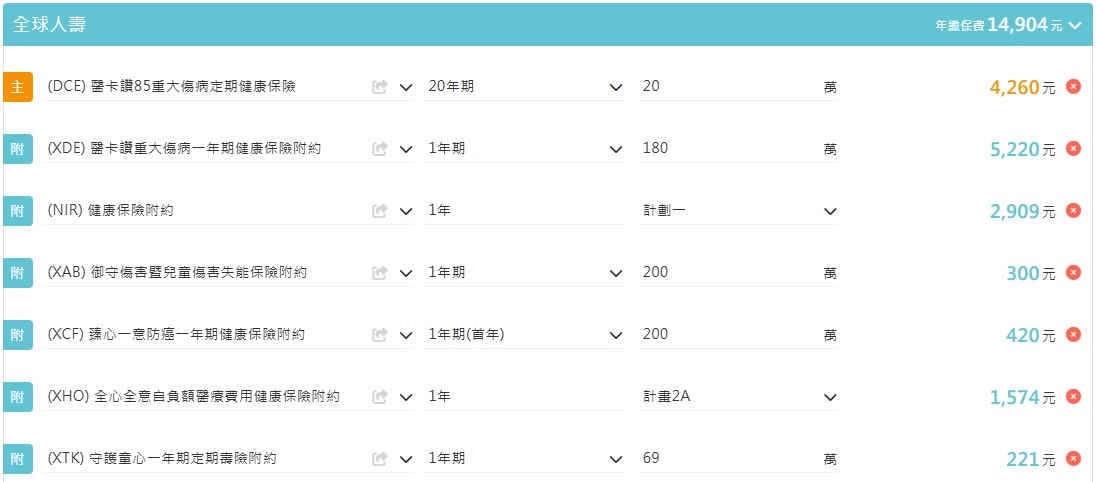
Task: Remove the DCE main policy row
Action: [x=1073, y=87]
